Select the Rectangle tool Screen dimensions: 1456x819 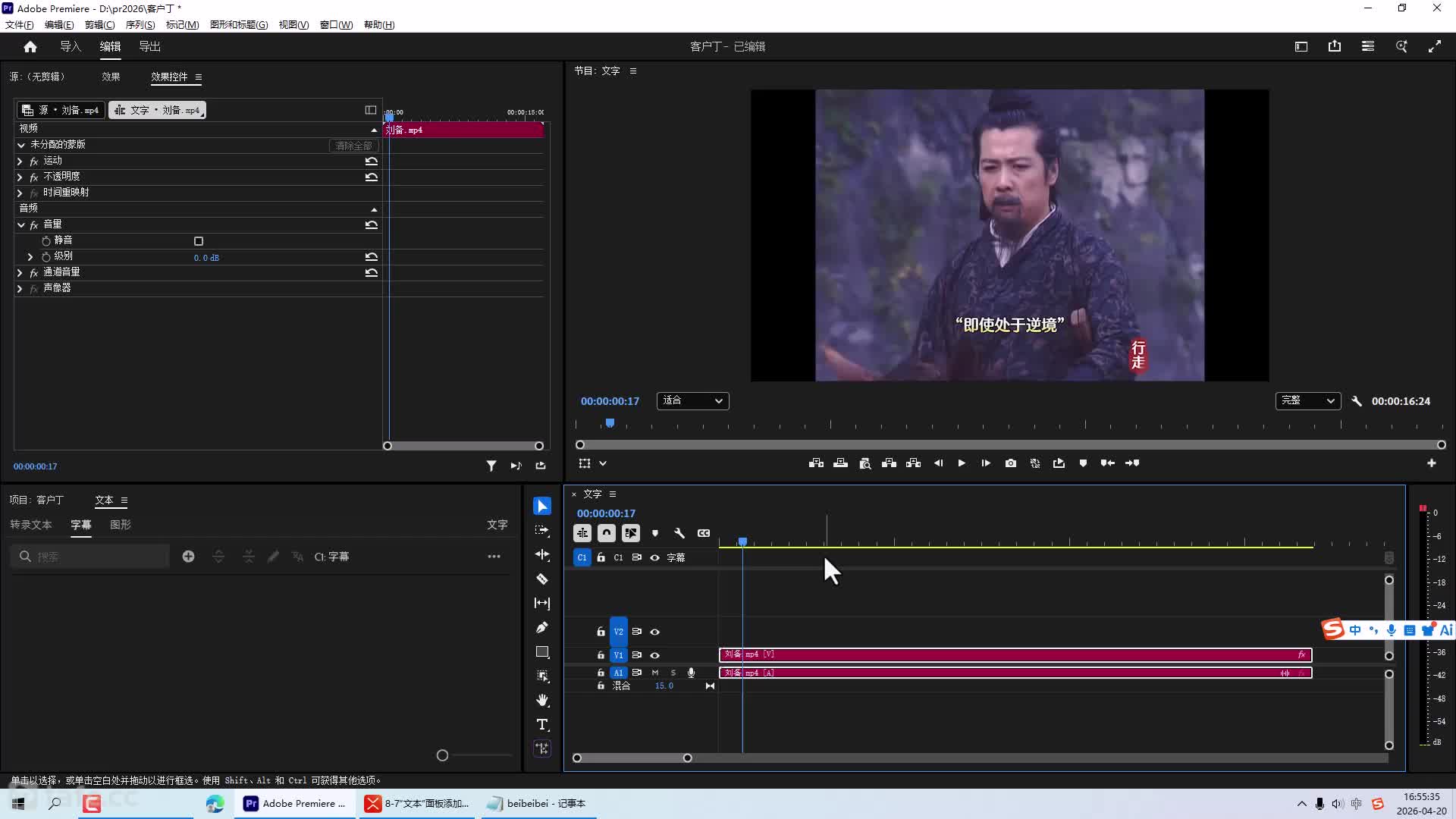[x=542, y=651]
